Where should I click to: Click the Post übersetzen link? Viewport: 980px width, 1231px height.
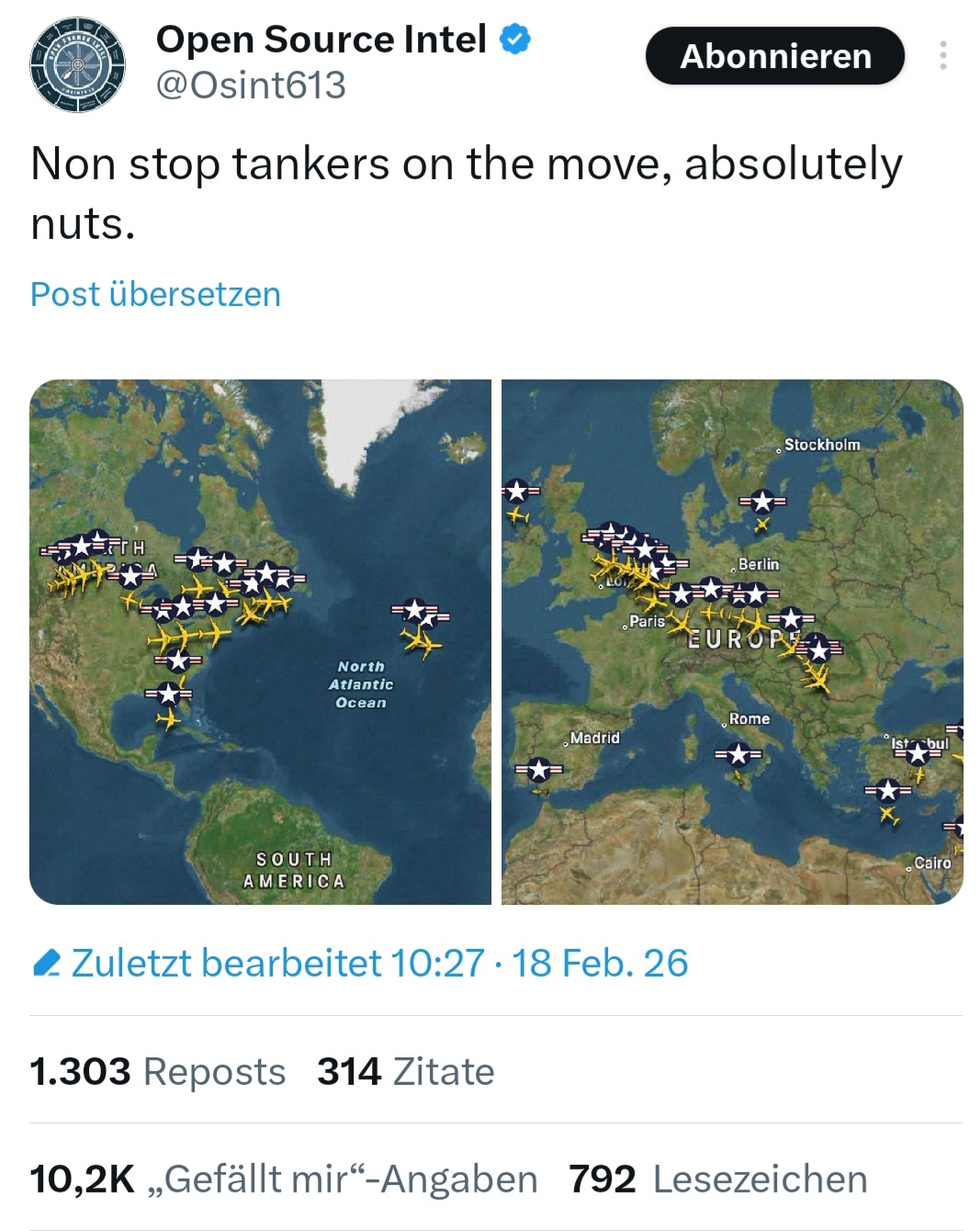(155, 294)
